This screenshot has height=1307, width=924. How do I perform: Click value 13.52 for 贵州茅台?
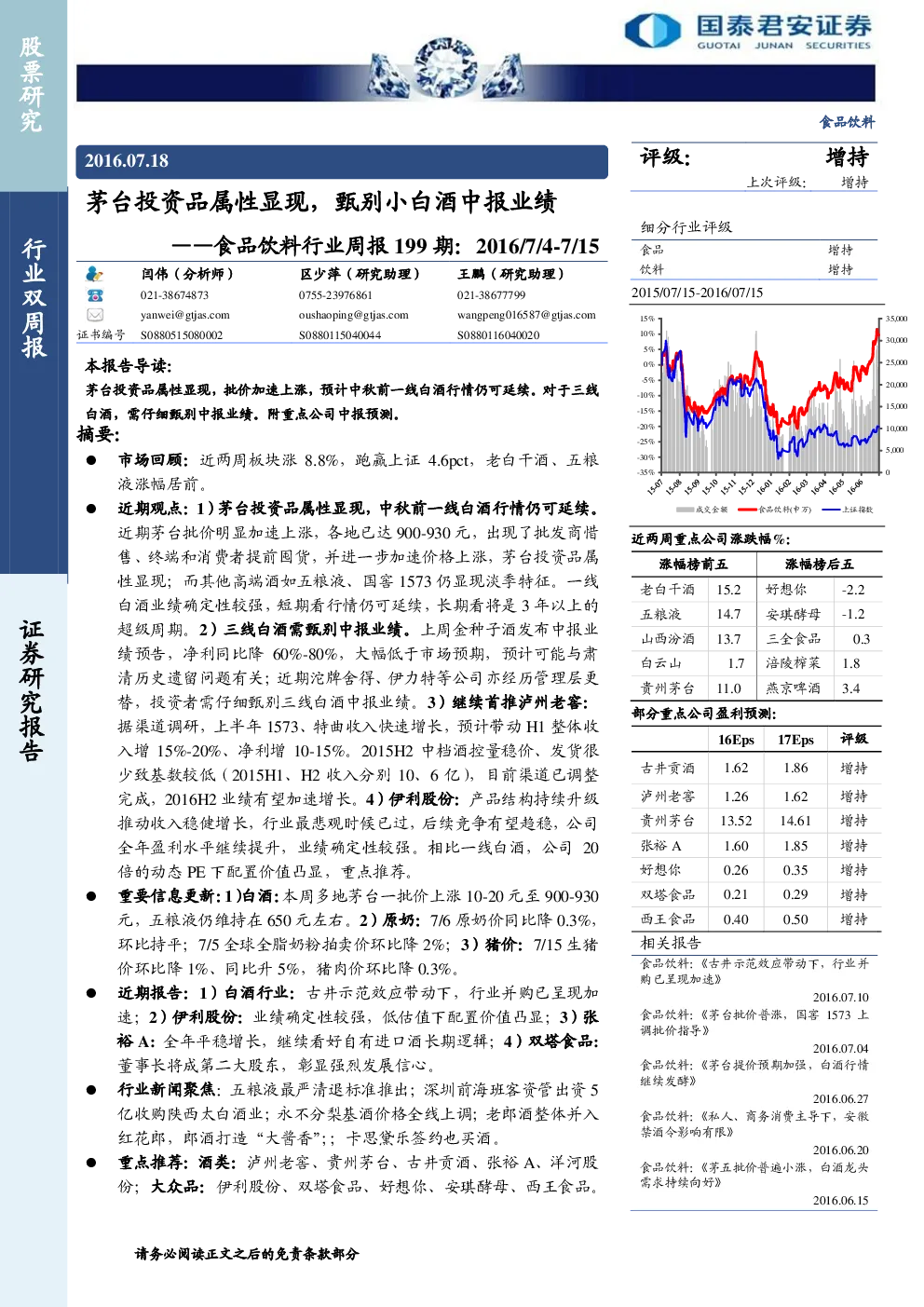click(736, 821)
